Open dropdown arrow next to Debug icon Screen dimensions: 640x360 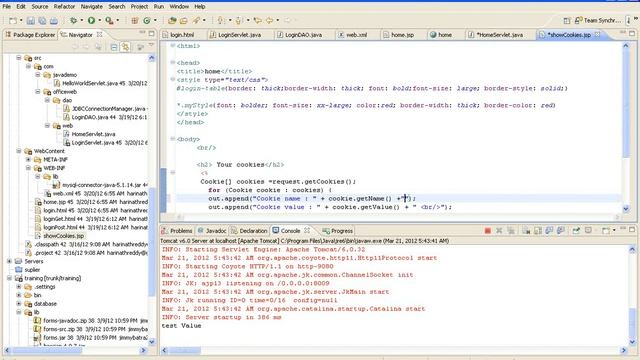pos(81,20)
